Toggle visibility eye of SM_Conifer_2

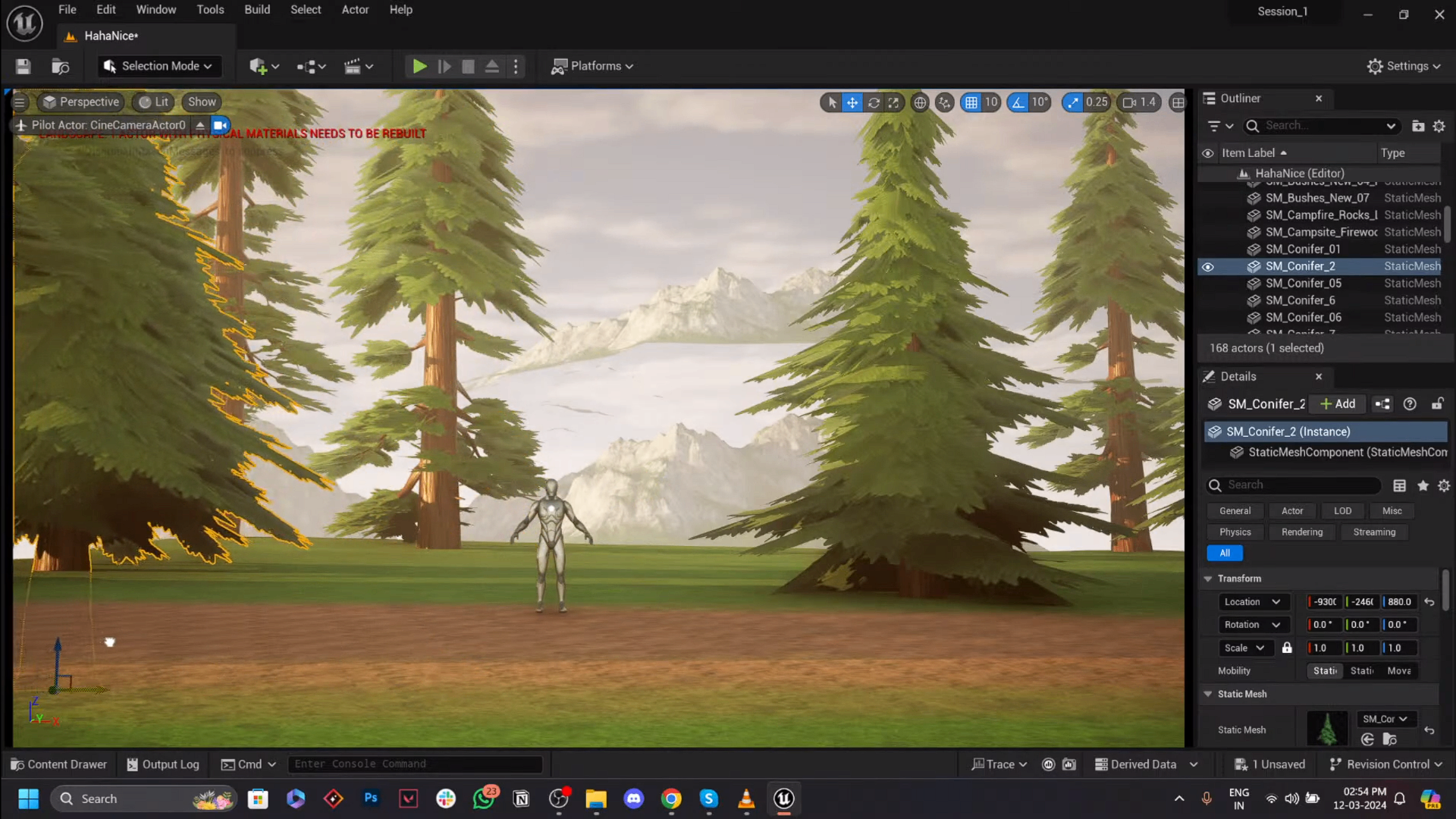[1208, 267]
